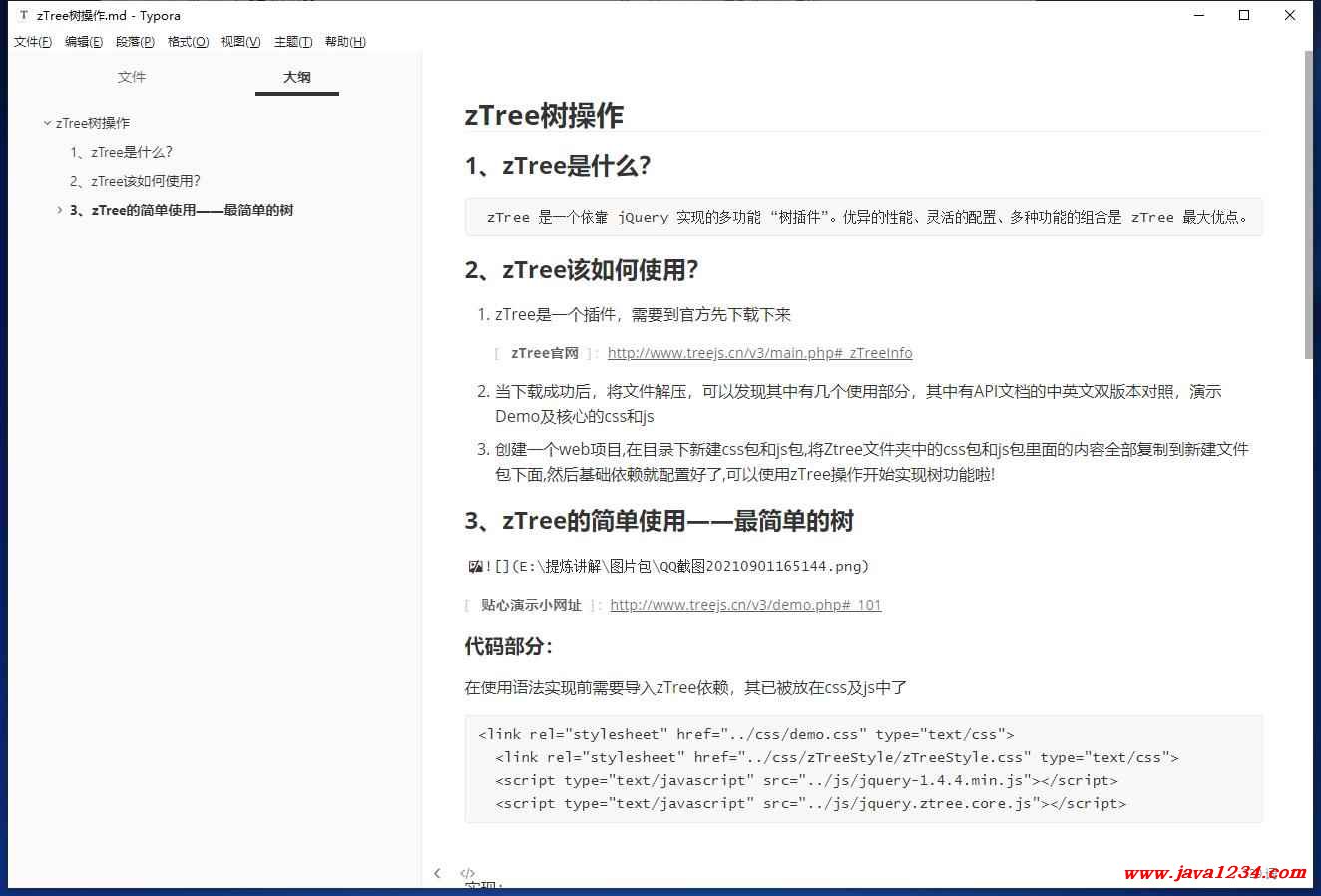This screenshot has height=896, width=1321.
Task: Close the Typora window
Action: 1290,15
